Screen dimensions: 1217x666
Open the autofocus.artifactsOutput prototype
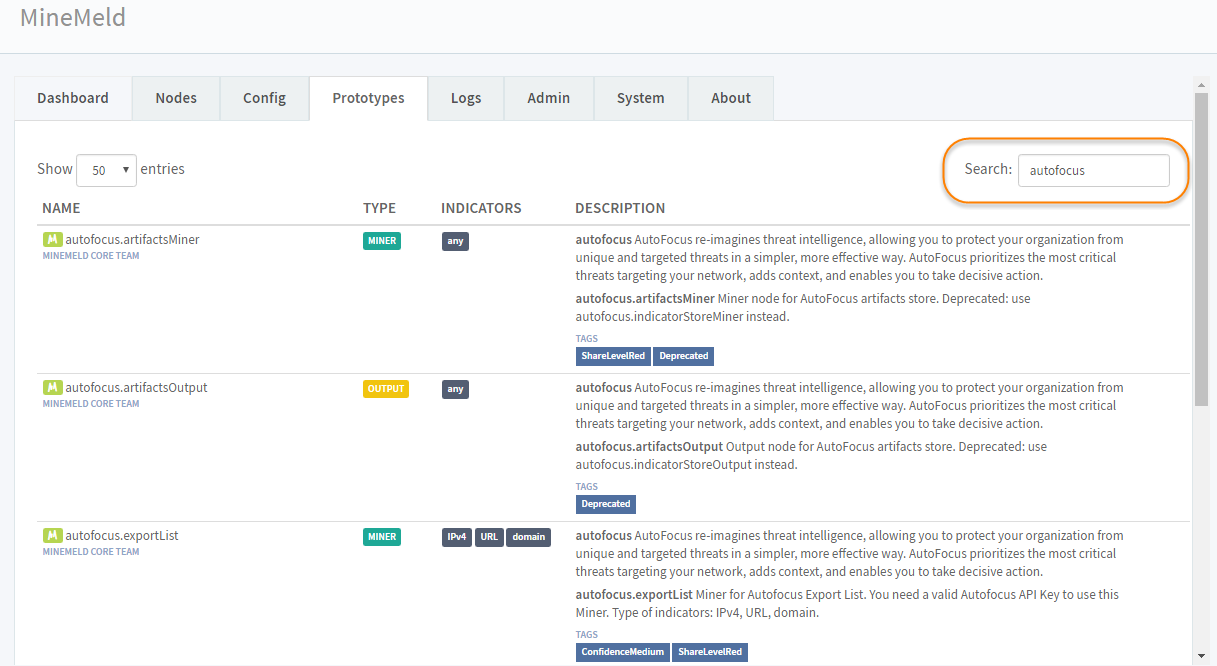click(136, 388)
